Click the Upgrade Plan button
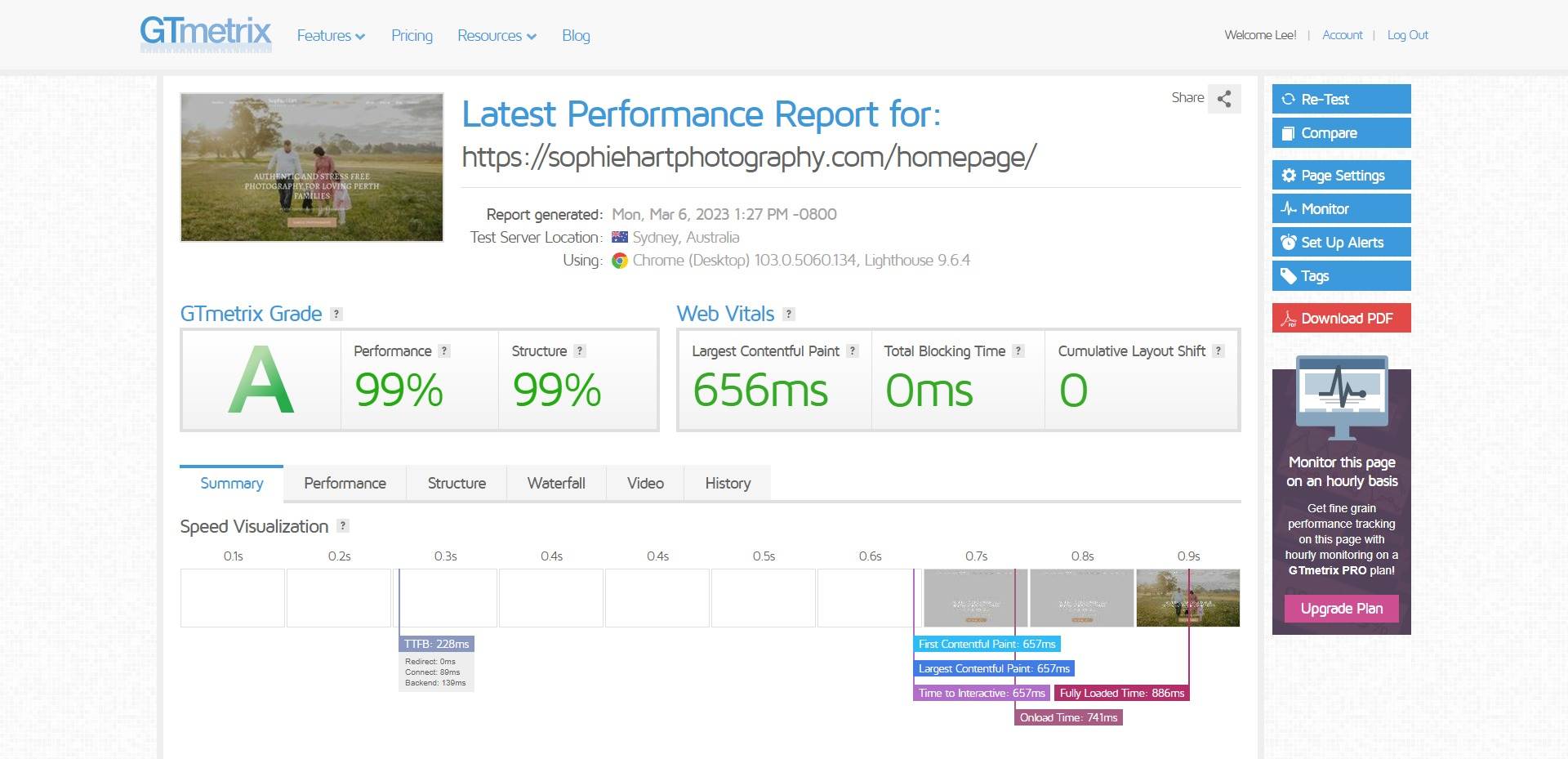The image size is (1568, 759). click(x=1341, y=609)
